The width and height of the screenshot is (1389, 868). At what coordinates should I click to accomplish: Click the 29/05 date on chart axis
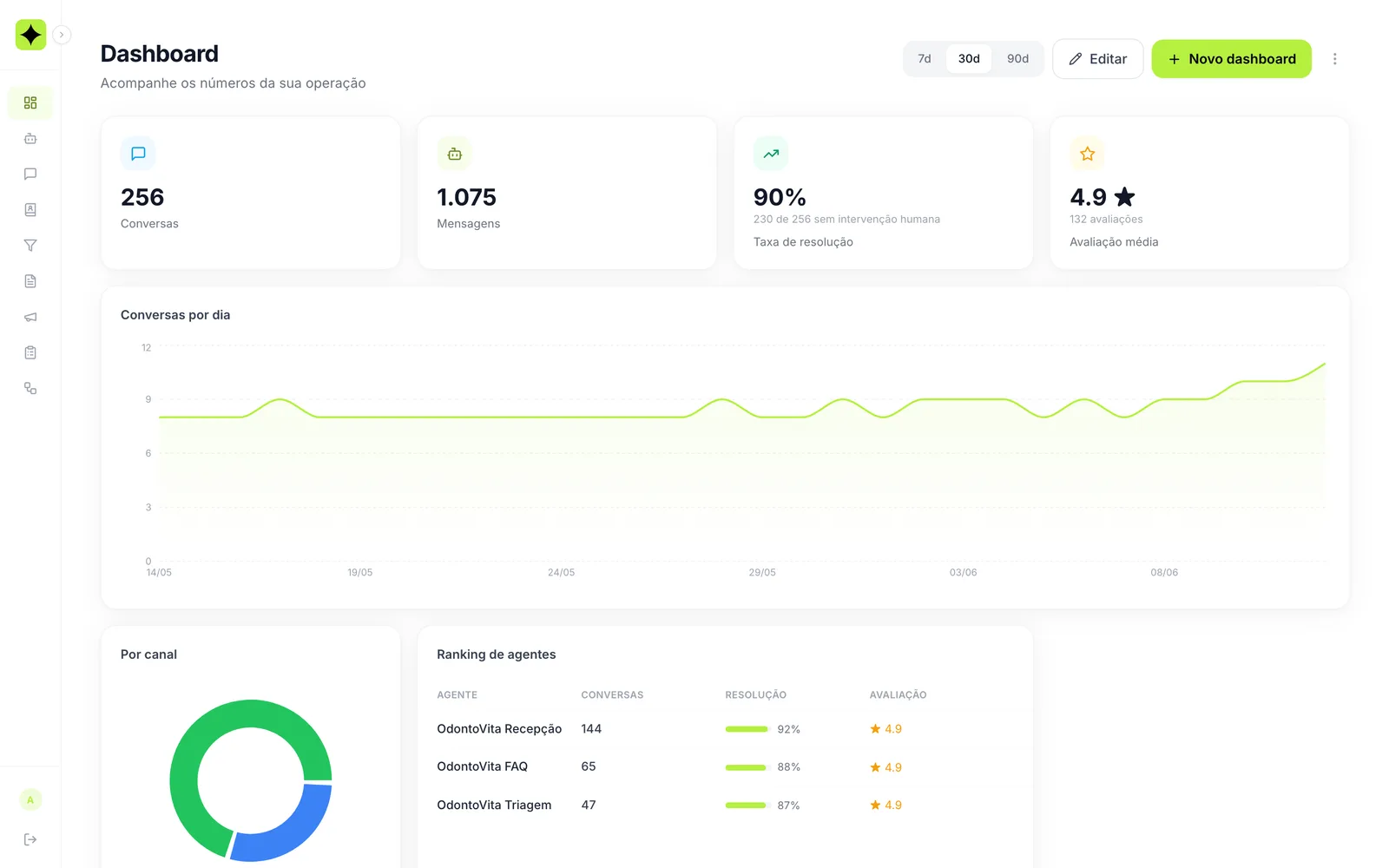pyautogui.click(x=762, y=573)
